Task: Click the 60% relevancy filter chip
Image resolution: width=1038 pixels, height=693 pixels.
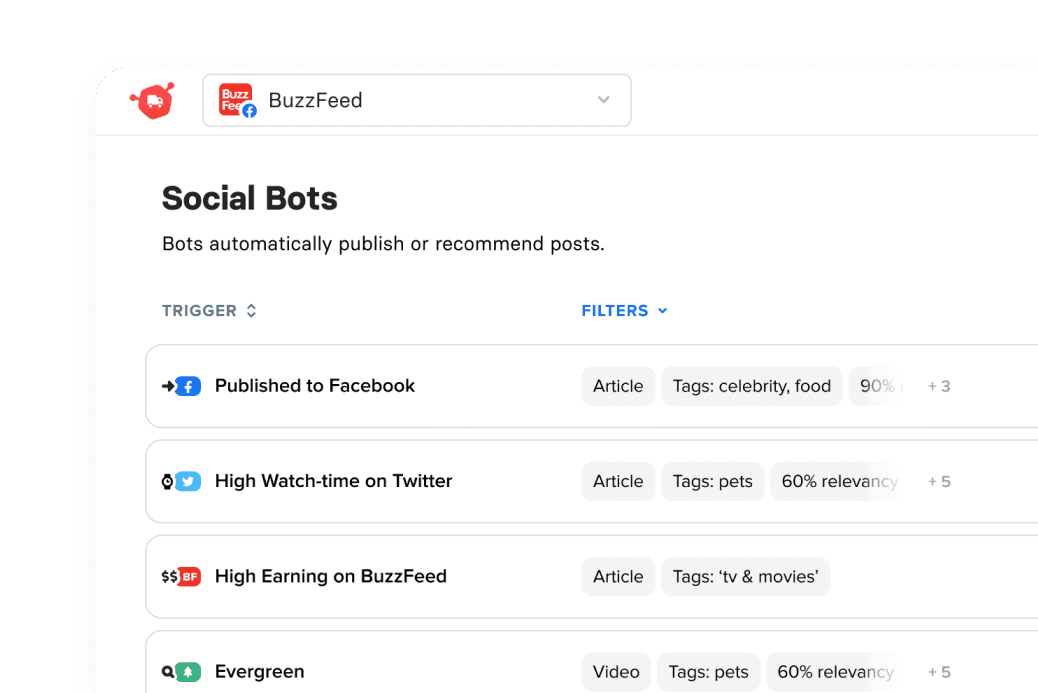Action: 839,481
